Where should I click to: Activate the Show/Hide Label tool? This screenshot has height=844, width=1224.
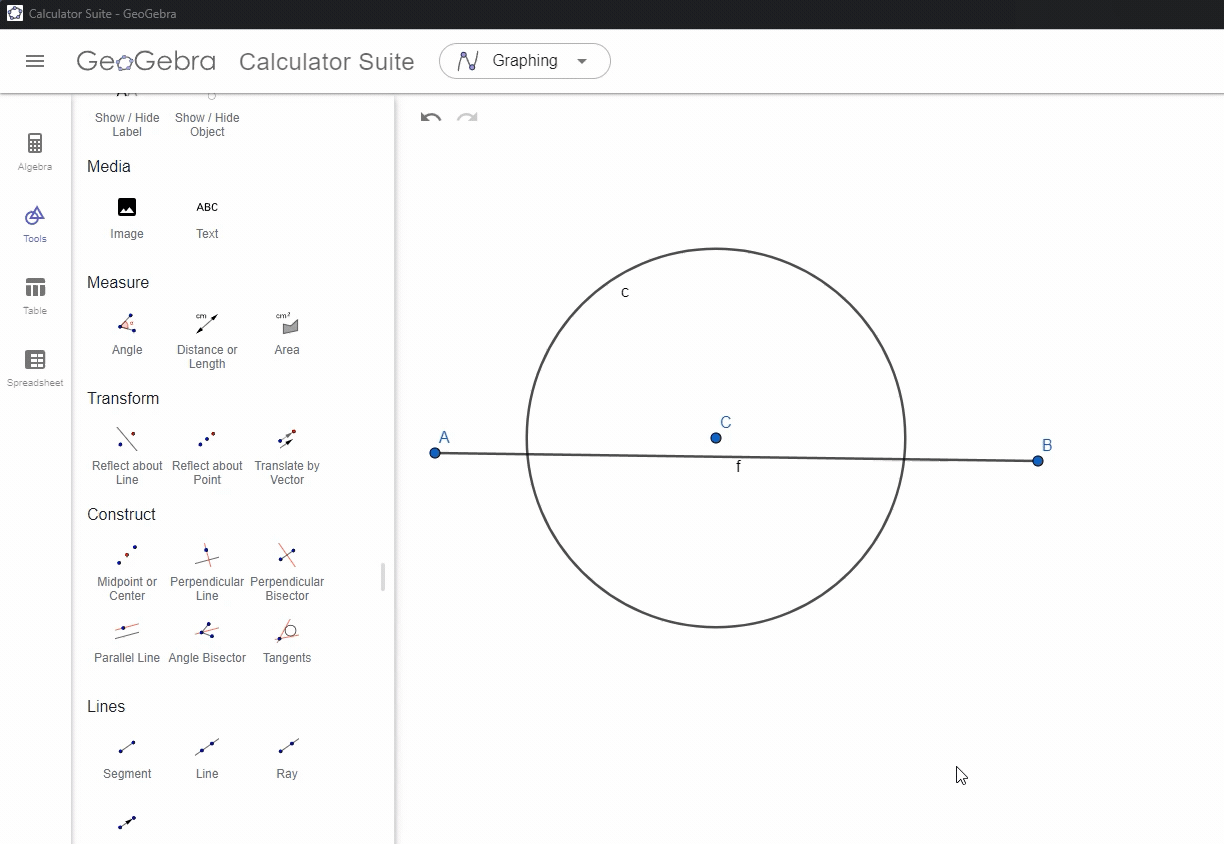click(127, 110)
